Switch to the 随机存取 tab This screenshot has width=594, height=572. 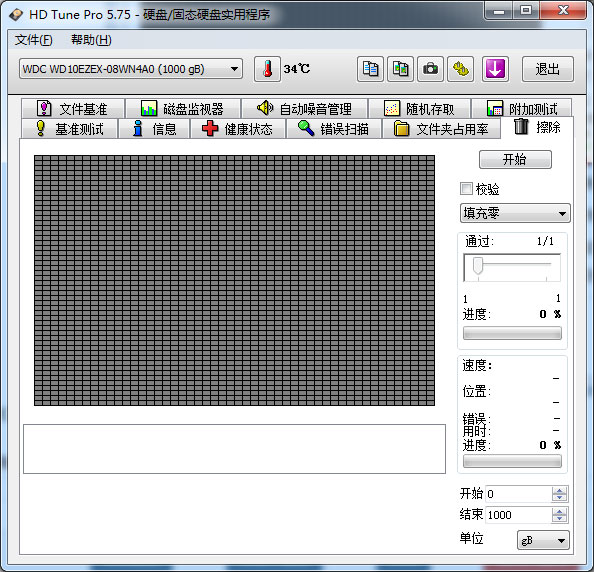point(419,108)
